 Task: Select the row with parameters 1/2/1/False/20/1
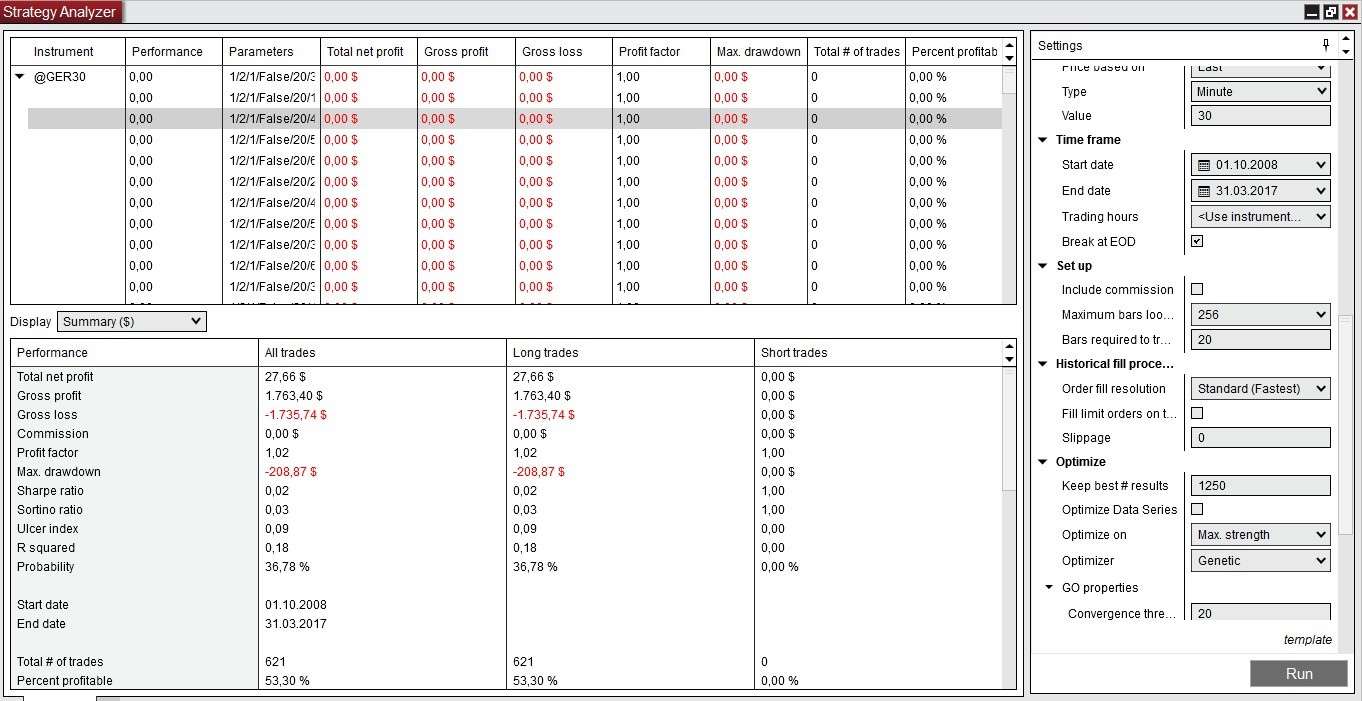(x=514, y=98)
